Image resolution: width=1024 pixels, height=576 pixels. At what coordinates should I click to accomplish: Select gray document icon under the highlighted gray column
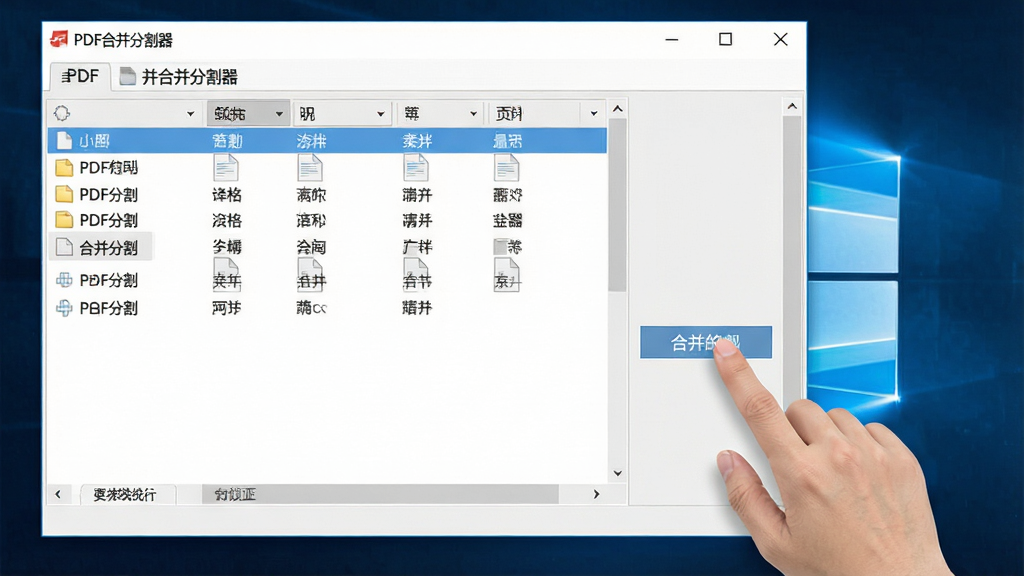(226, 274)
